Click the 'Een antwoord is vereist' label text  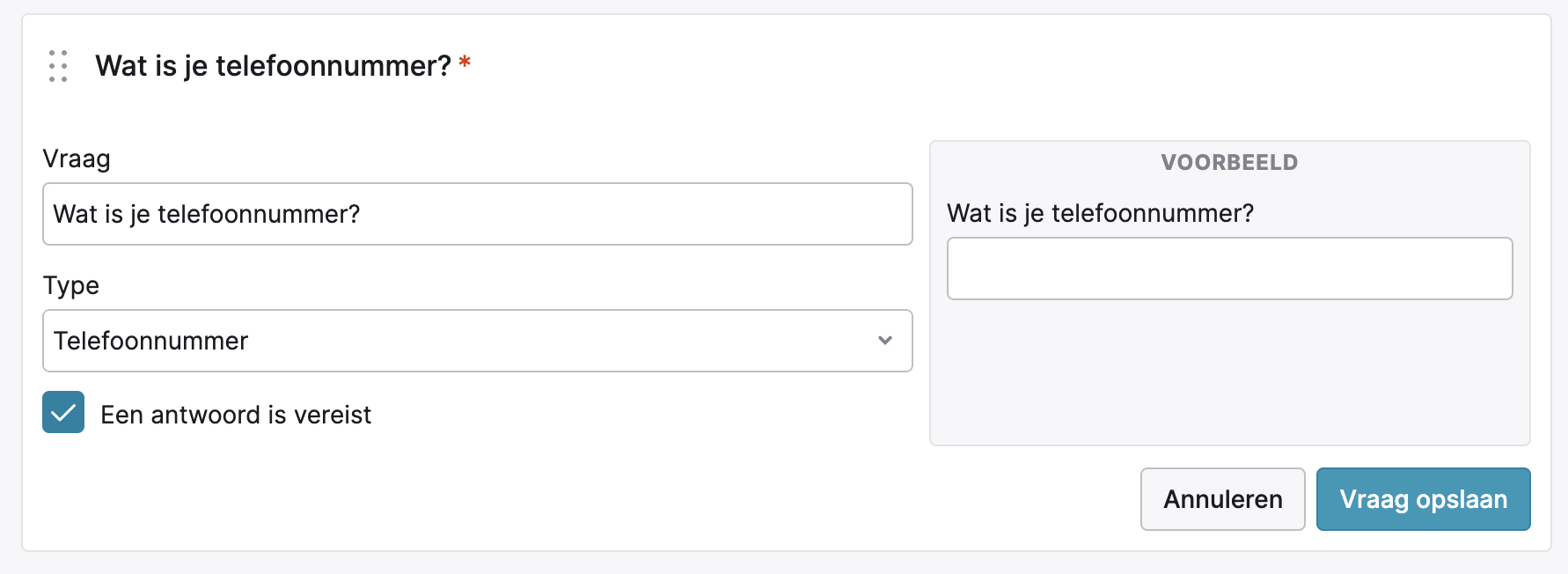(236, 415)
